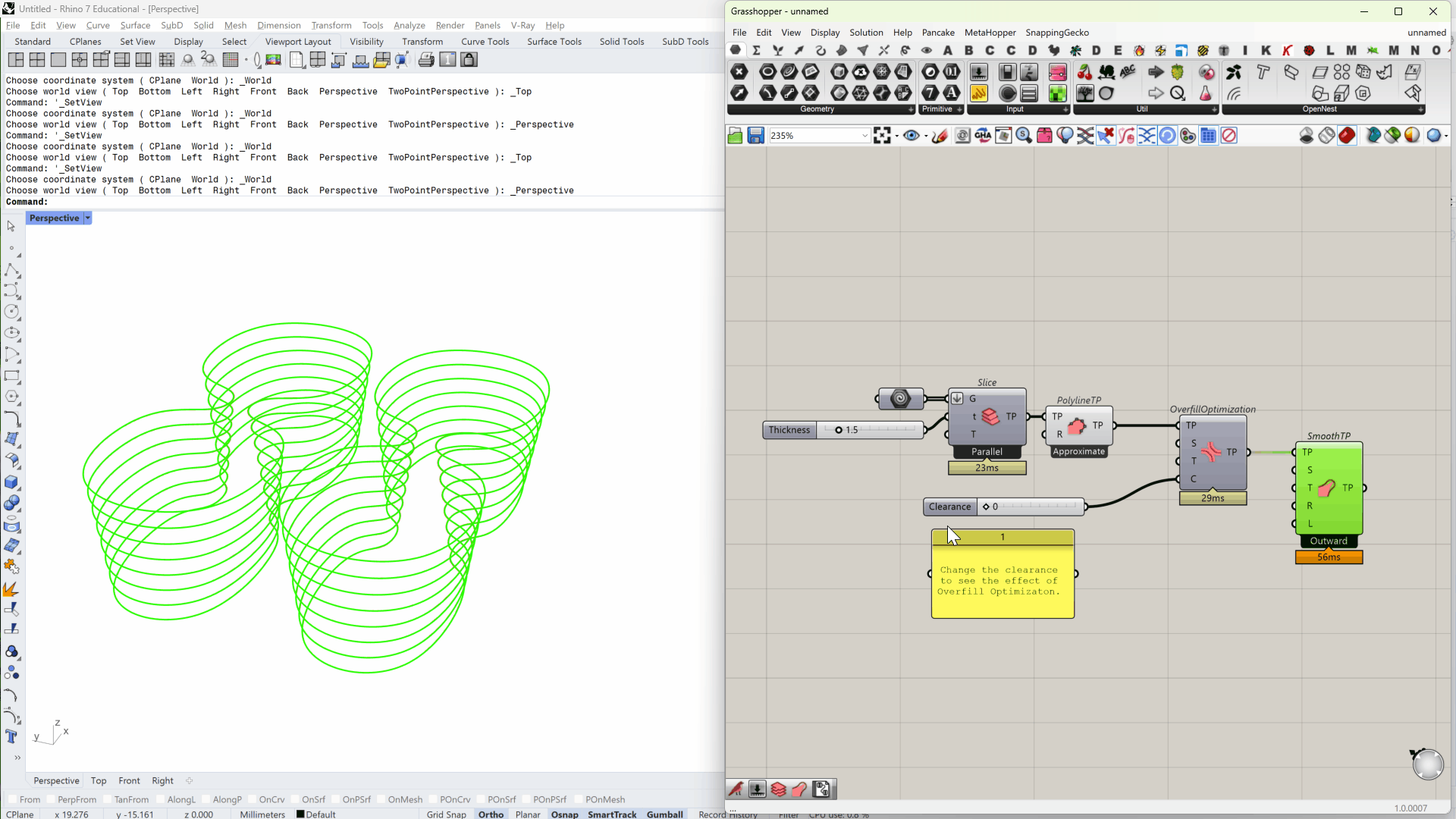This screenshot has height=819, width=1456.
Task: Open the 235% zoom level dropdown
Action: pyautogui.click(x=864, y=135)
